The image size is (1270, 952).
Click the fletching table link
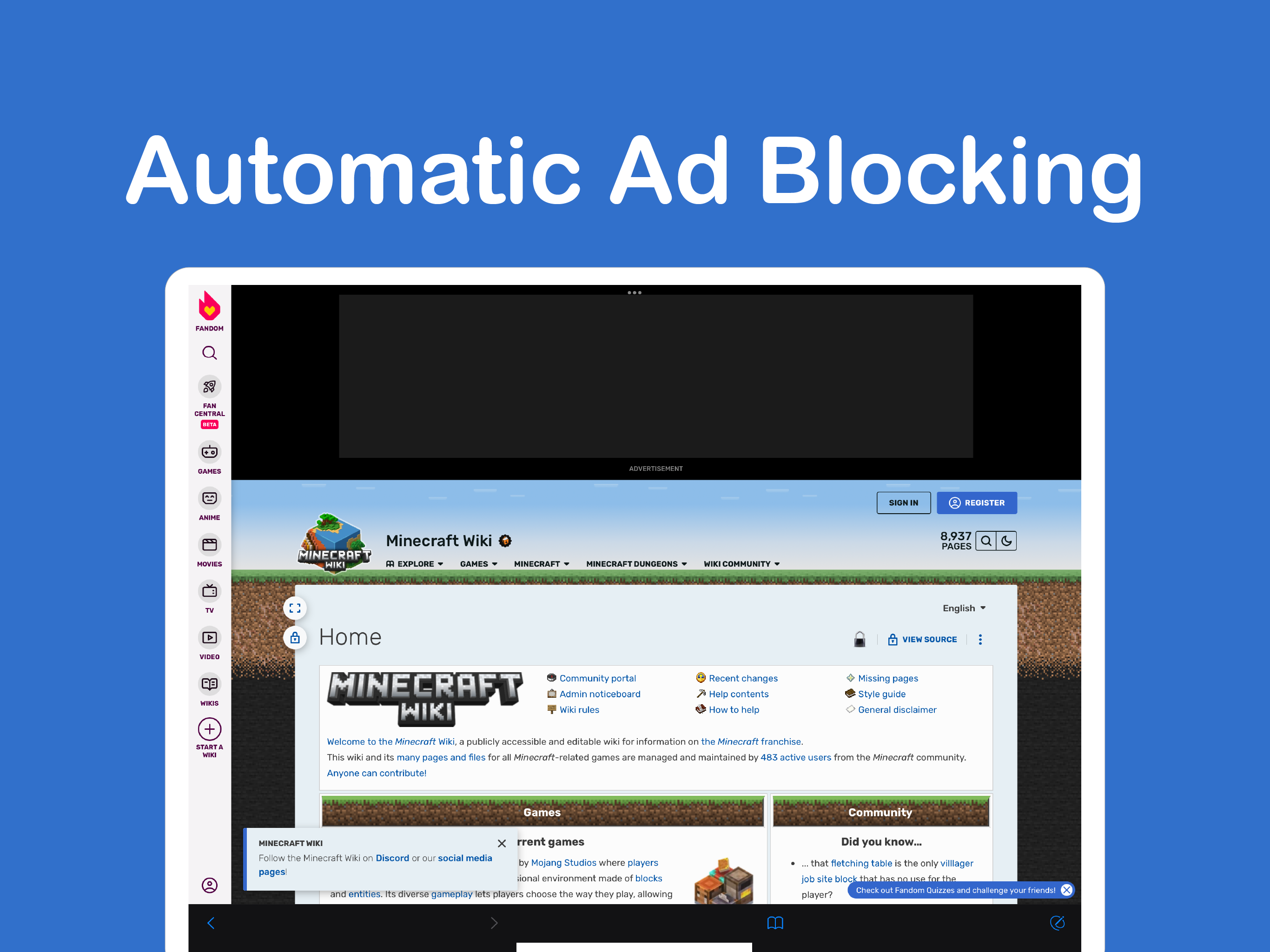pyautogui.click(x=861, y=864)
